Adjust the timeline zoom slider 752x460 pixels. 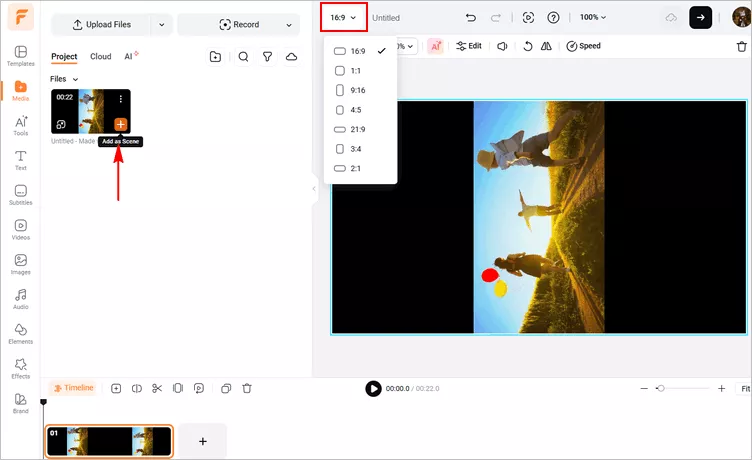pos(660,388)
